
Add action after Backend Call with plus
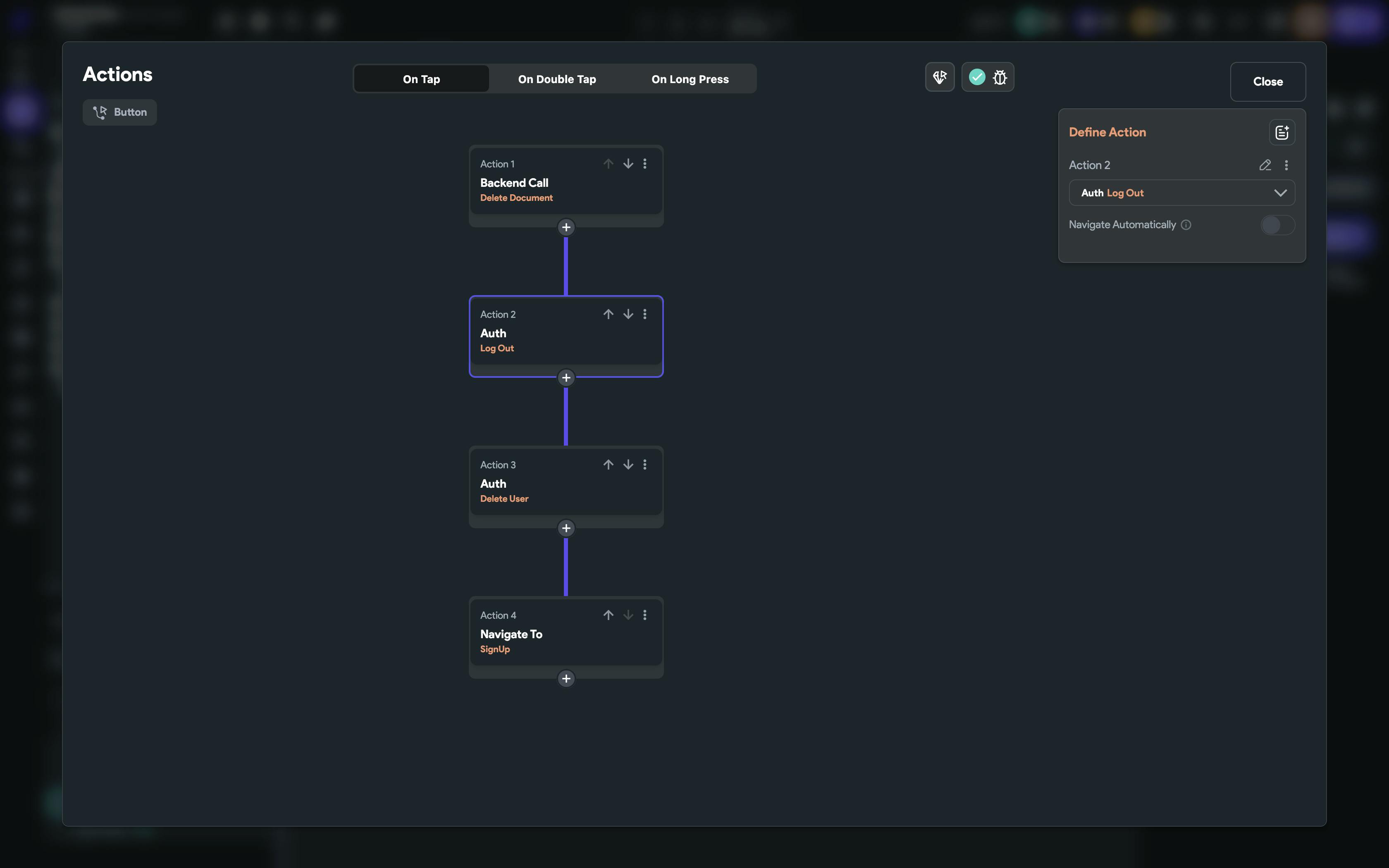[x=566, y=227]
